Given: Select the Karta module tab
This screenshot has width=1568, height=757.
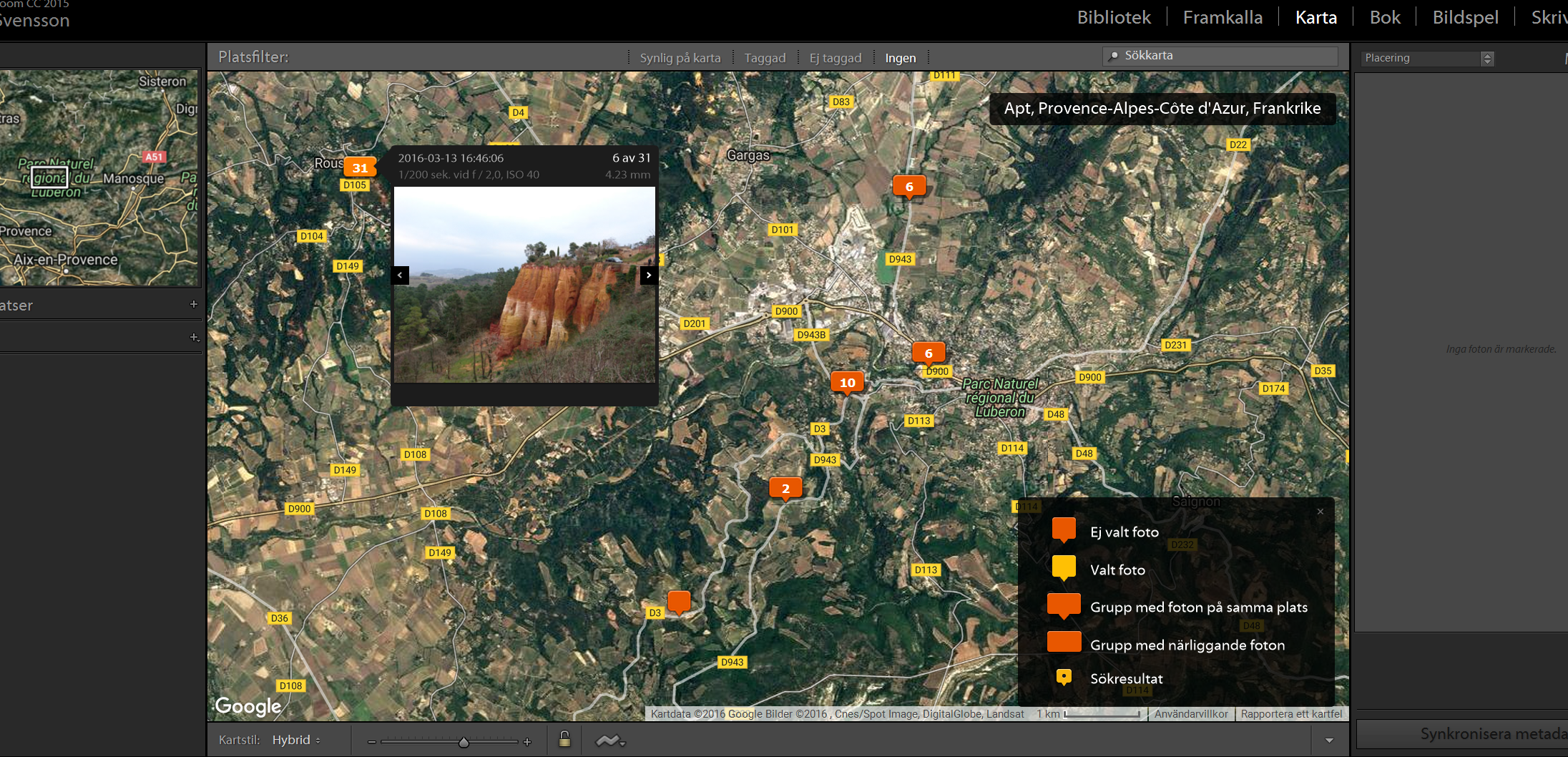Looking at the screenshot, I should tap(1315, 17).
